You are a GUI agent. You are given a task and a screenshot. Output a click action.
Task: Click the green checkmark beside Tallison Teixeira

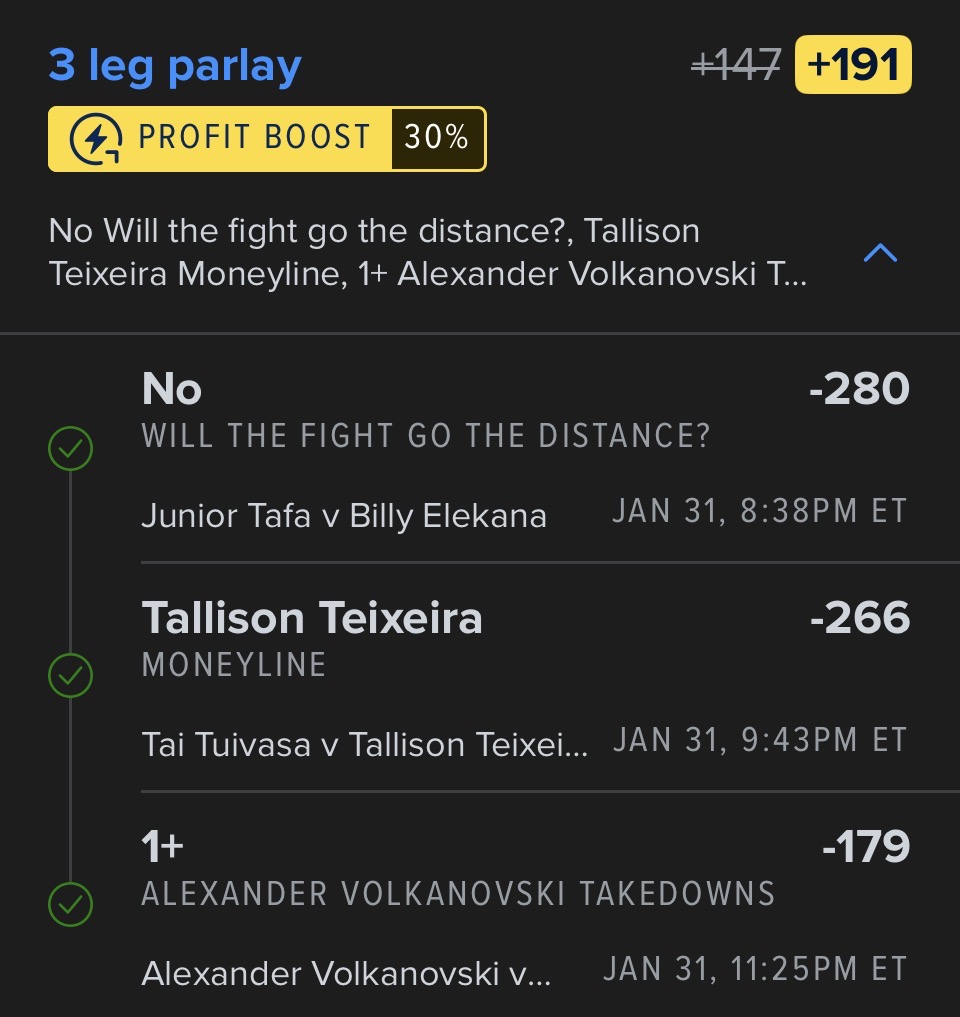click(70, 677)
